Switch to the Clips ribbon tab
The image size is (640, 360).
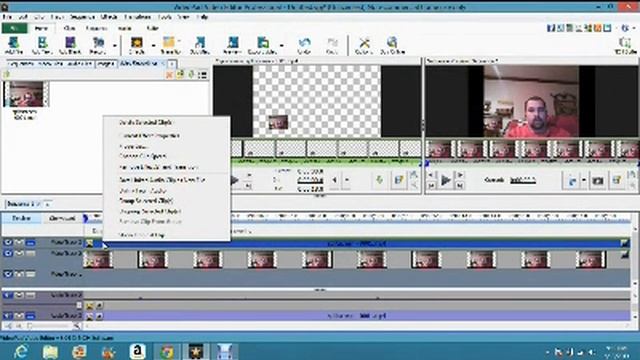(70, 28)
